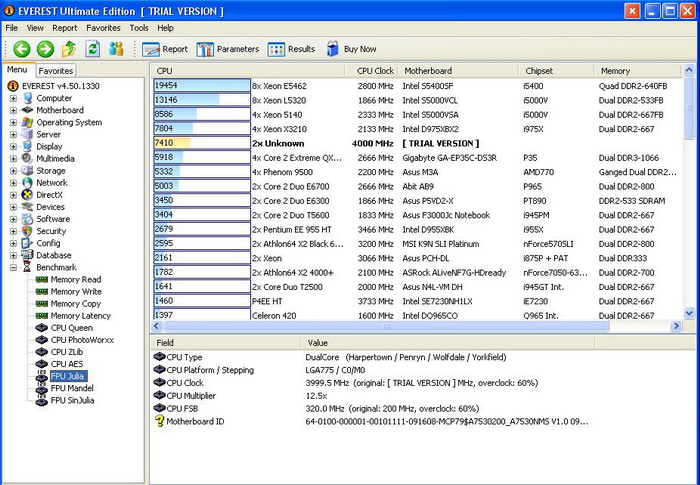Switch to the Favorites tab

[55, 71]
